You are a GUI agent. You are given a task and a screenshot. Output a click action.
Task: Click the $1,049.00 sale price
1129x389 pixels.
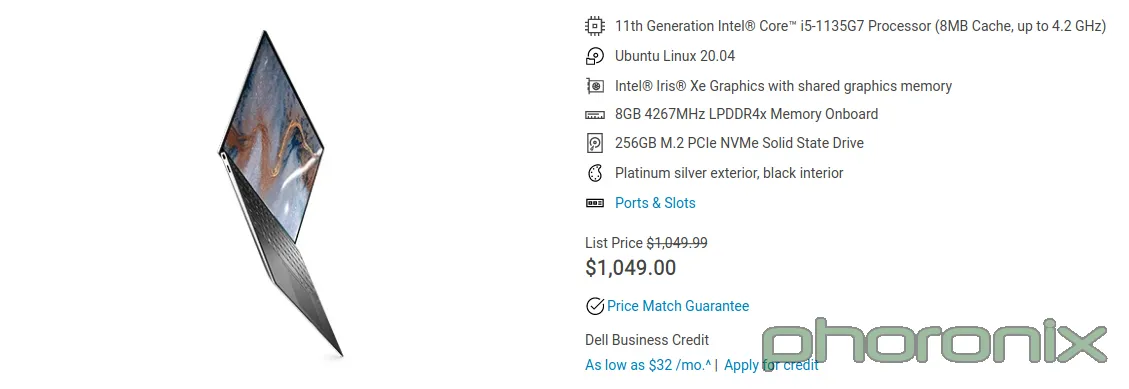(631, 268)
